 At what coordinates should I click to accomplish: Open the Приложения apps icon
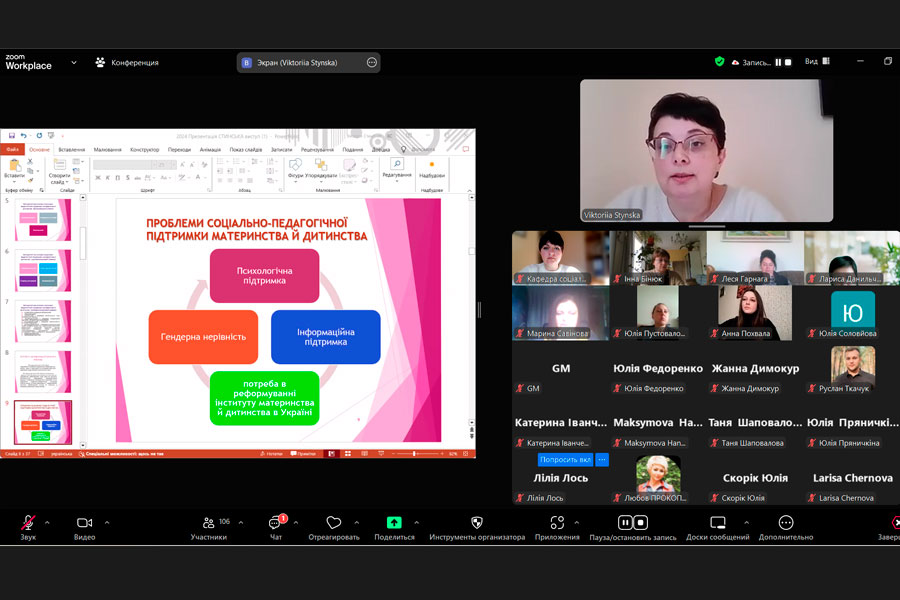(x=556, y=523)
